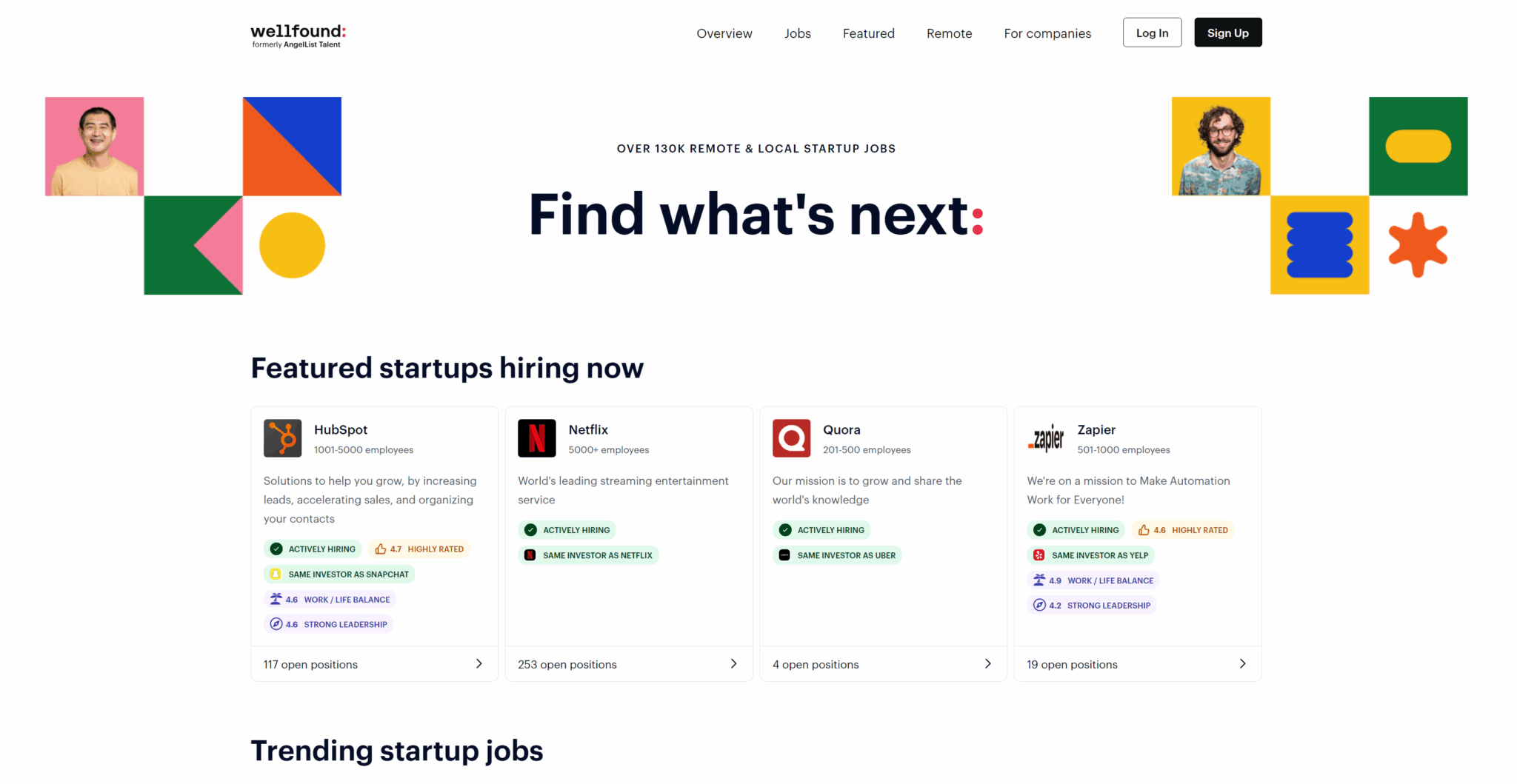Image resolution: width=1517 pixels, height=784 pixels.
Task: Open Netflix's 253 open positions chevron
Action: point(733,664)
